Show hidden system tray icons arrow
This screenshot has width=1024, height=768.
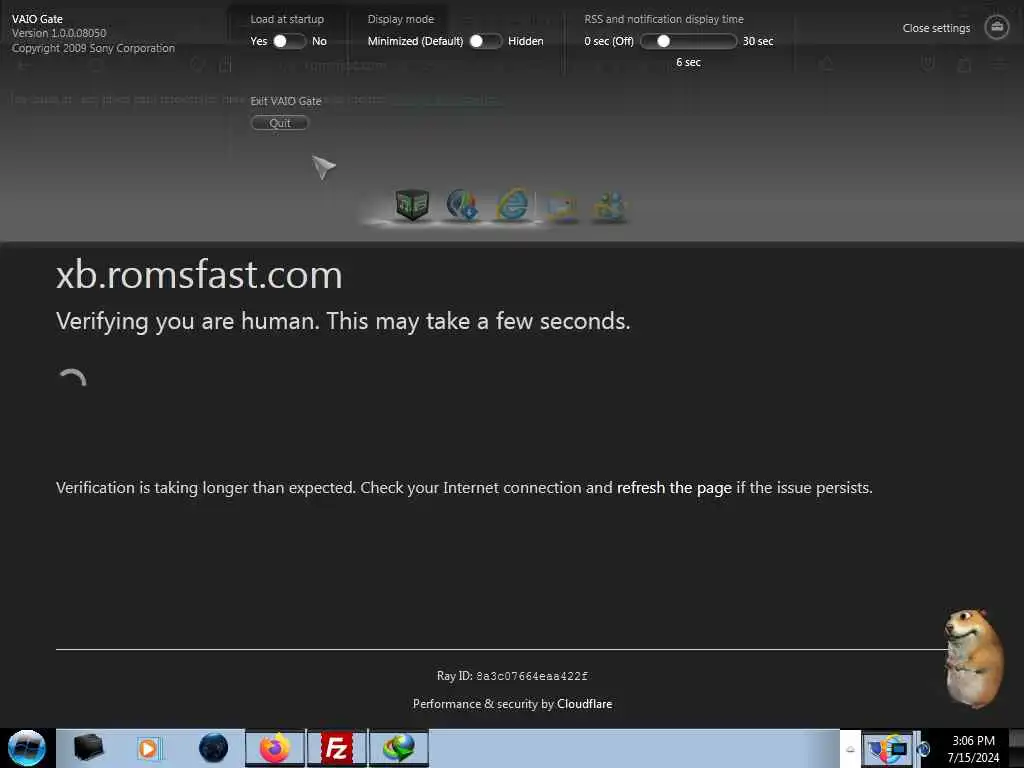850,749
